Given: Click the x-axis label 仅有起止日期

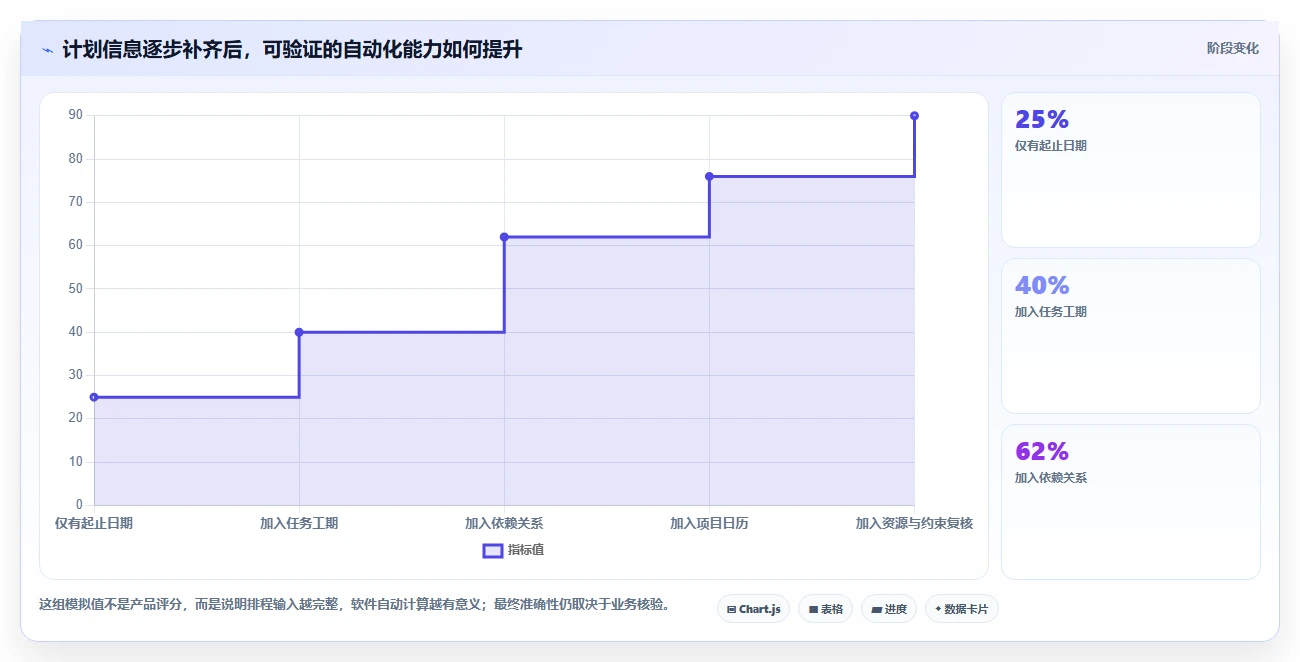Looking at the screenshot, I should pyautogui.click(x=94, y=523).
